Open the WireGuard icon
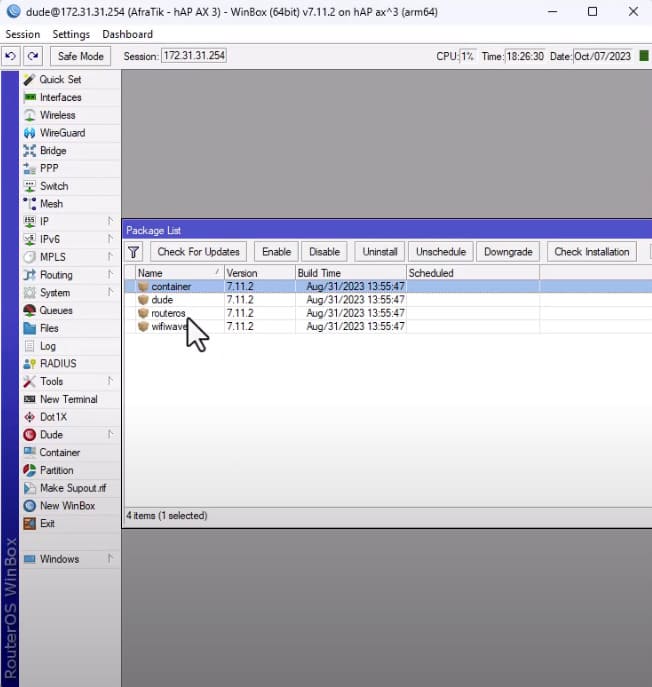The width and height of the screenshot is (652, 687). point(29,133)
